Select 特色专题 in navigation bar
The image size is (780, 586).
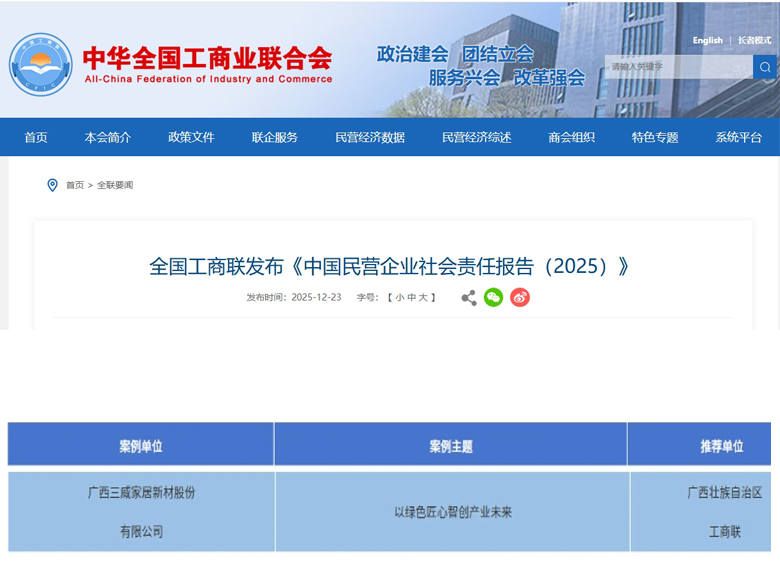(655, 137)
